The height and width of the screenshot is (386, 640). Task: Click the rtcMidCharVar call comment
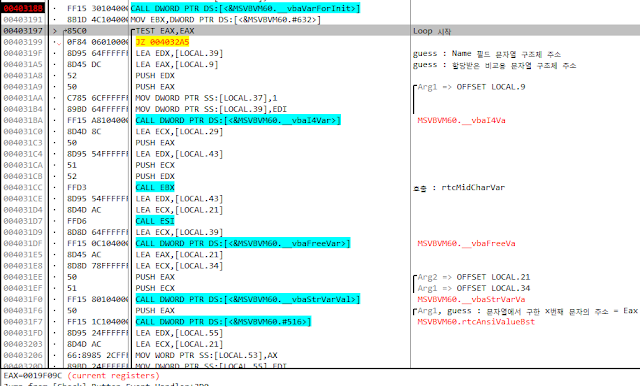459,188
